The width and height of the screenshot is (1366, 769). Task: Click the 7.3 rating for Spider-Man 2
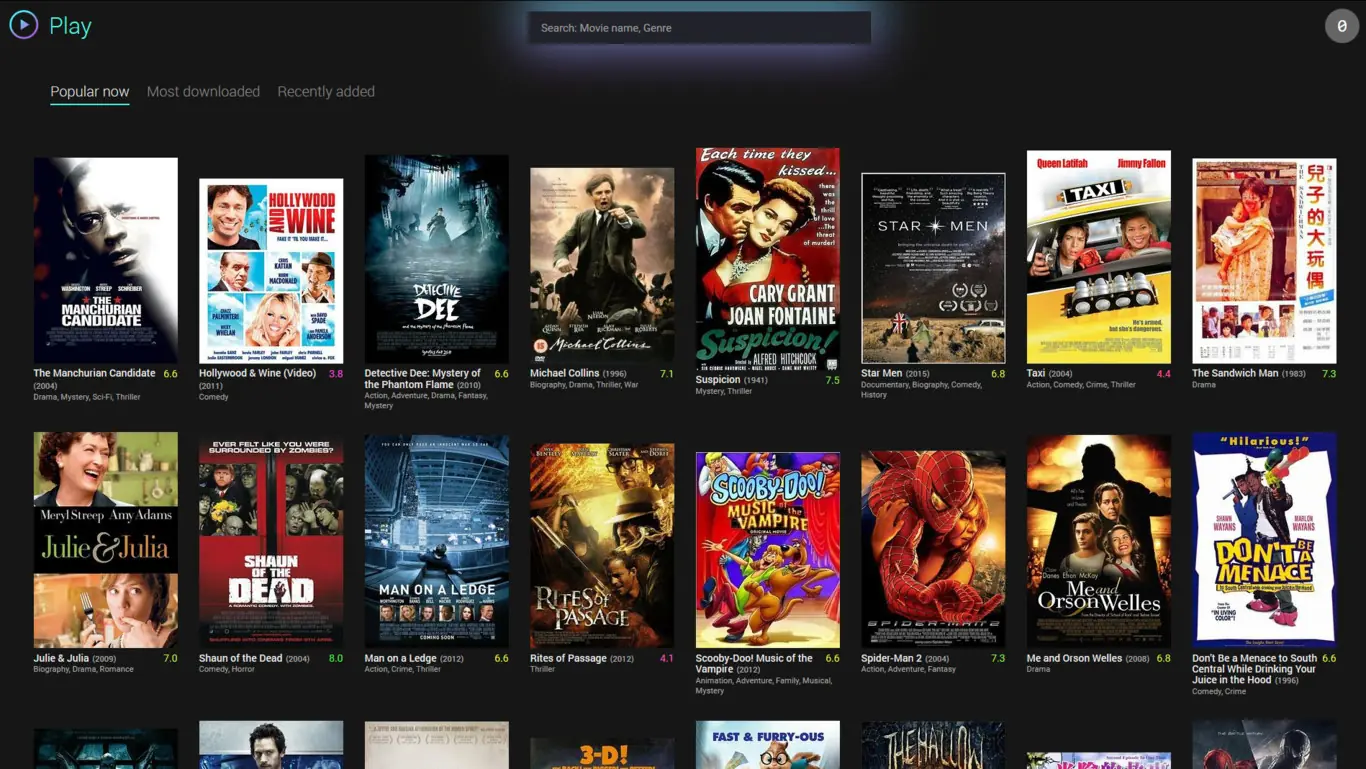click(998, 659)
